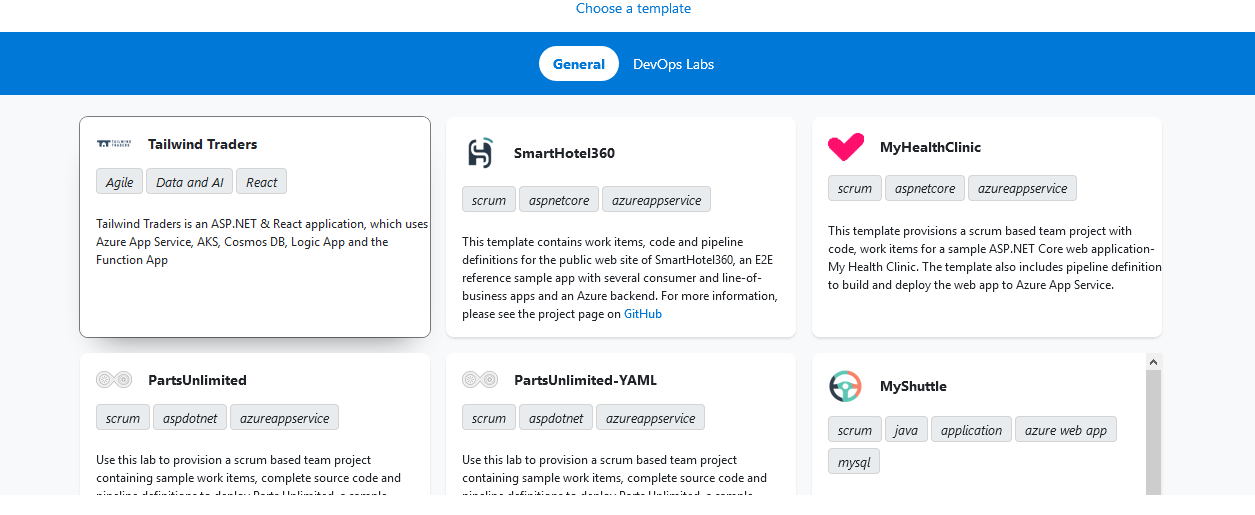
Task: Click the Tailwind Traders logo icon
Action: [x=113, y=144]
